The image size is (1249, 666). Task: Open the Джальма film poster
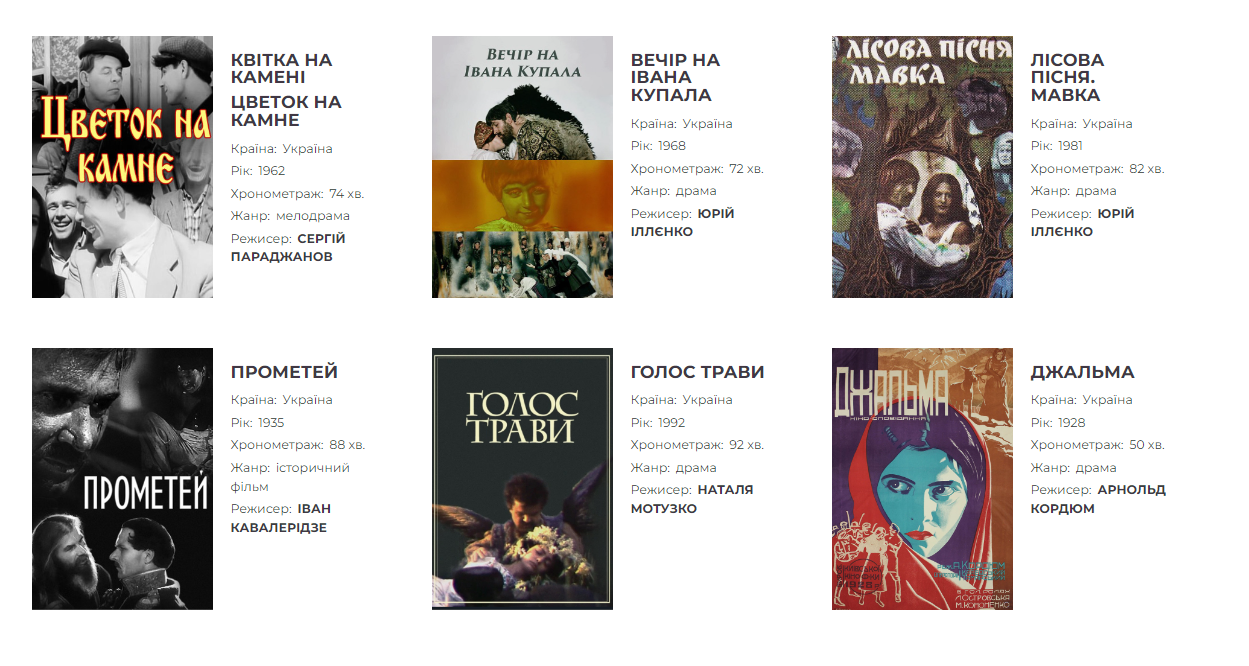click(922, 479)
